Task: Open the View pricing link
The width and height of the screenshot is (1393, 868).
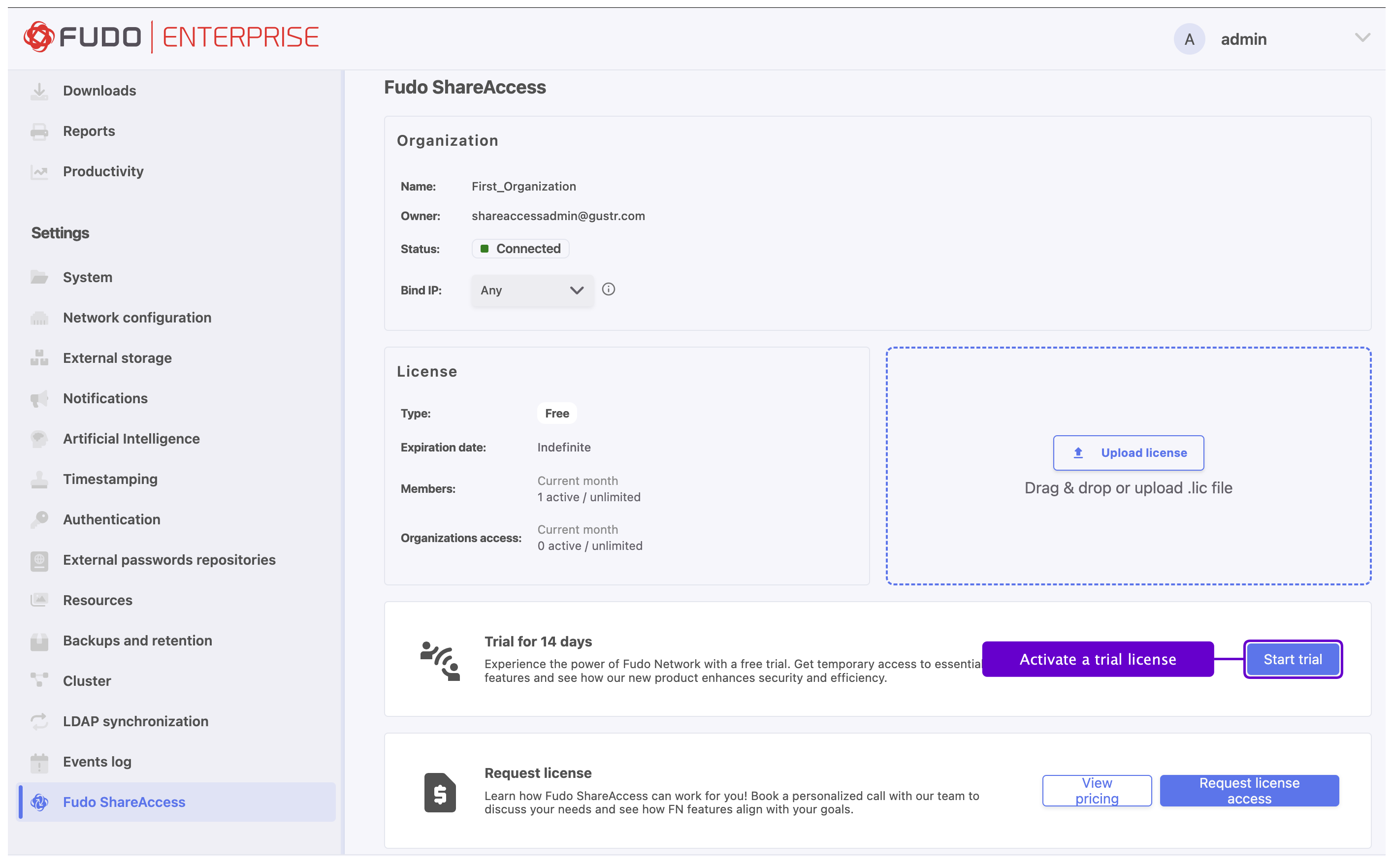Action: [x=1098, y=791]
